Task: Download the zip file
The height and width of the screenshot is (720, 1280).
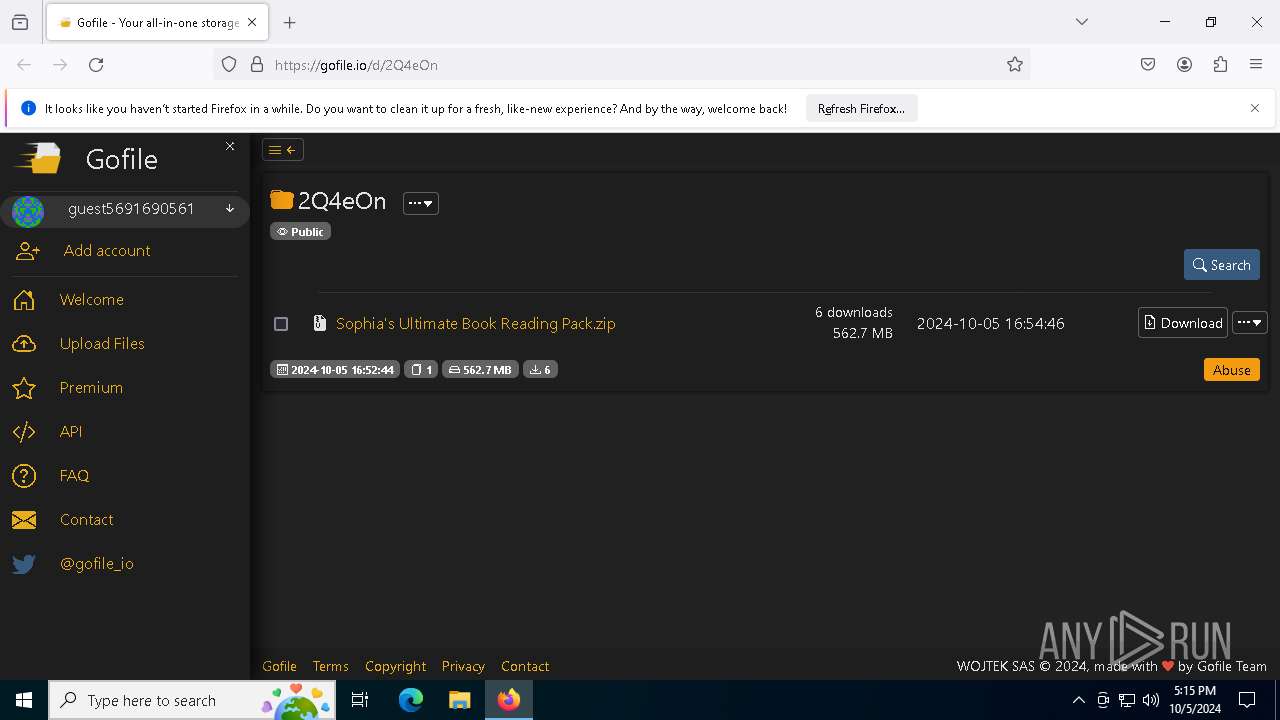Action: (1183, 323)
